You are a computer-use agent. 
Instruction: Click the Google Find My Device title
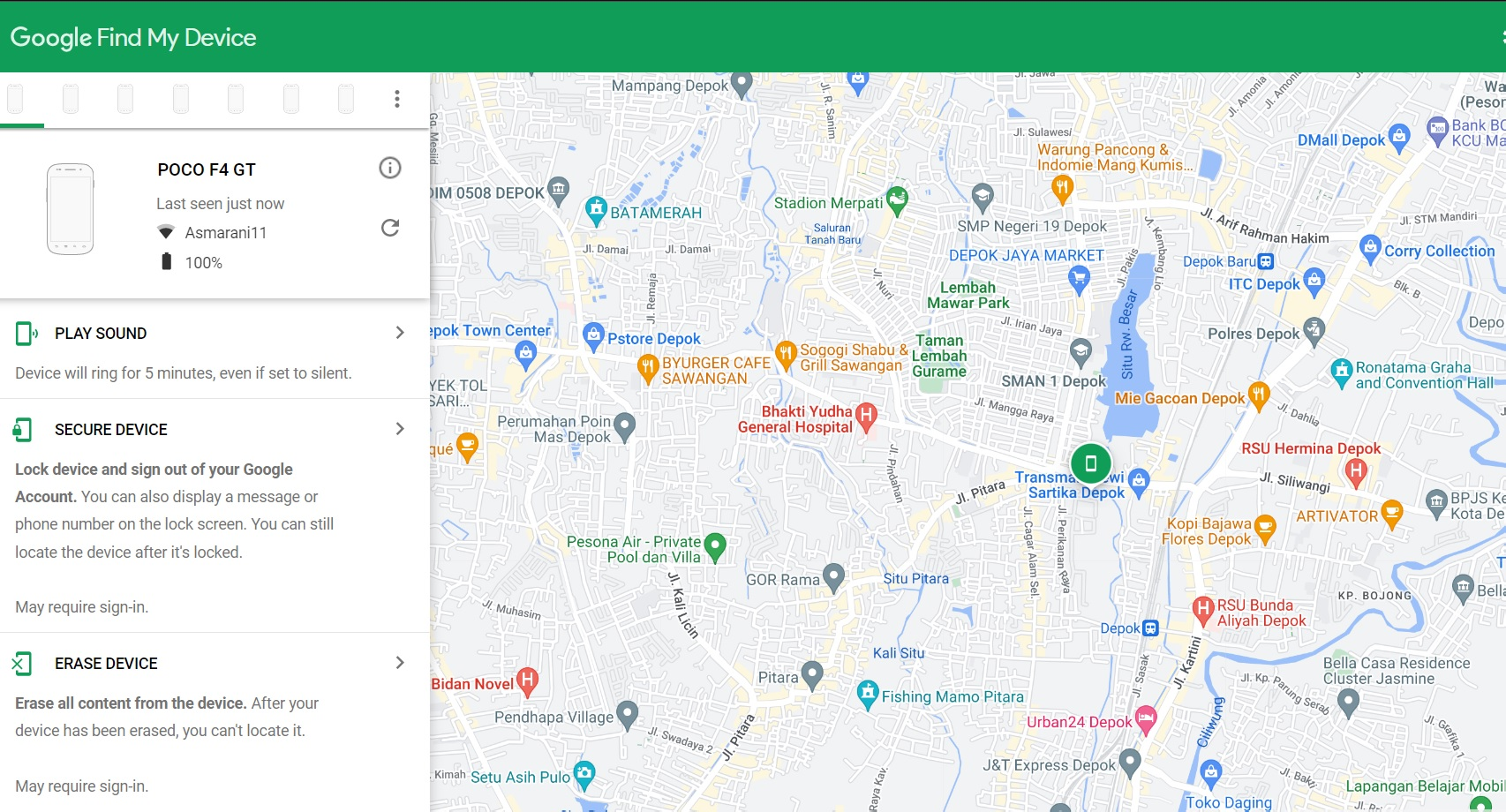click(x=133, y=37)
